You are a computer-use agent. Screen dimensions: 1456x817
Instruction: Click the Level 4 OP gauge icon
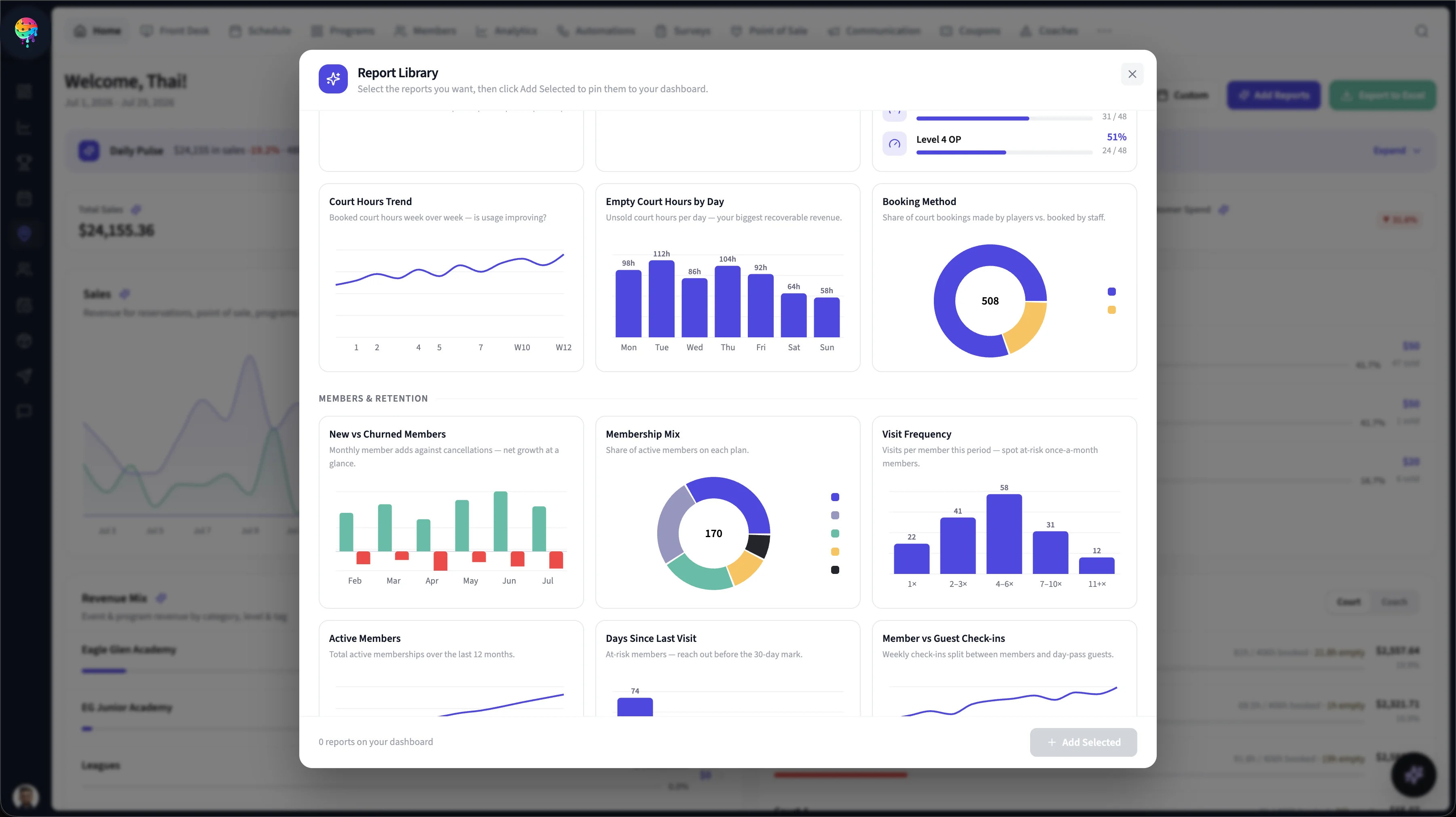point(894,144)
